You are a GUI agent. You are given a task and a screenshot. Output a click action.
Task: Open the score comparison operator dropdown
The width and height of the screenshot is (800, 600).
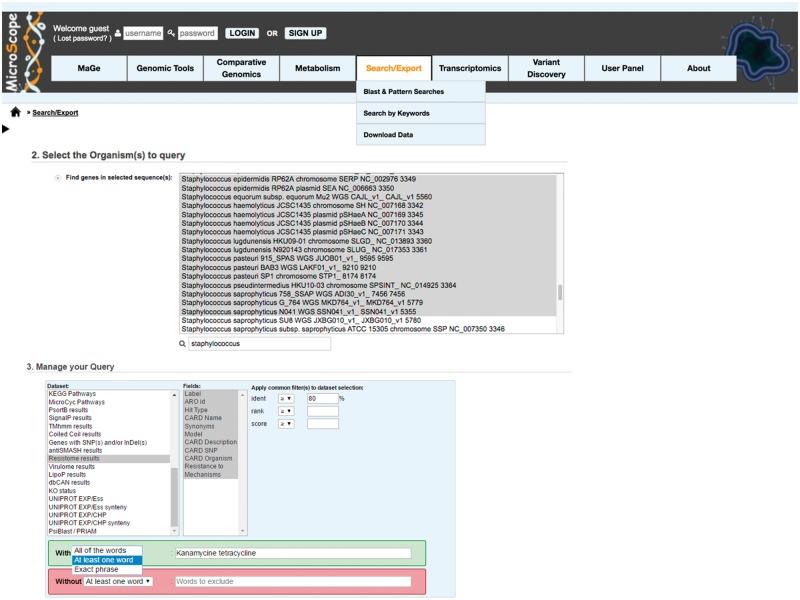285,424
